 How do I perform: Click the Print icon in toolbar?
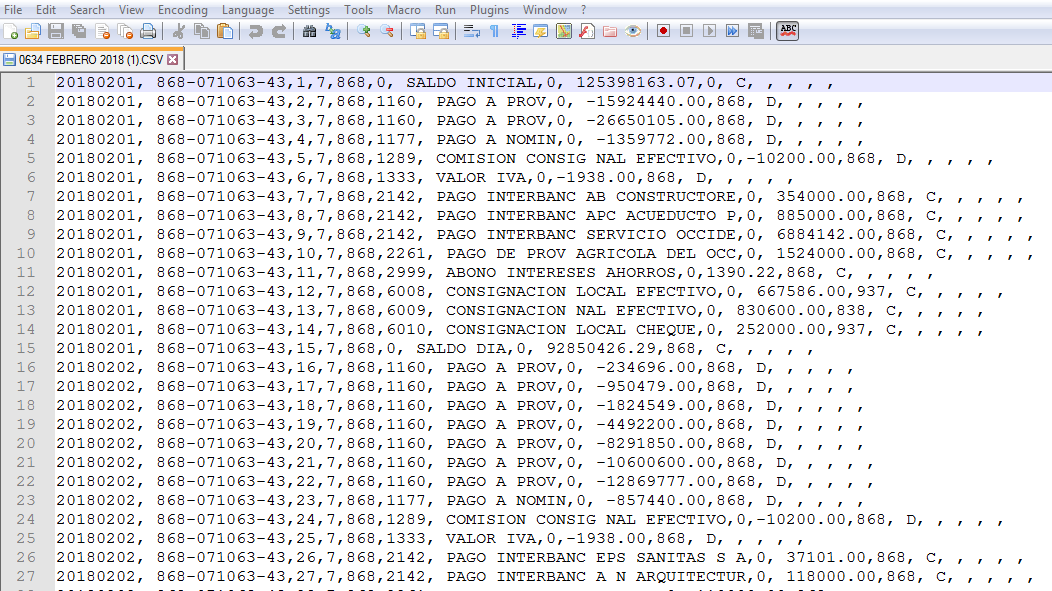pyautogui.click(x=148, y=31)
